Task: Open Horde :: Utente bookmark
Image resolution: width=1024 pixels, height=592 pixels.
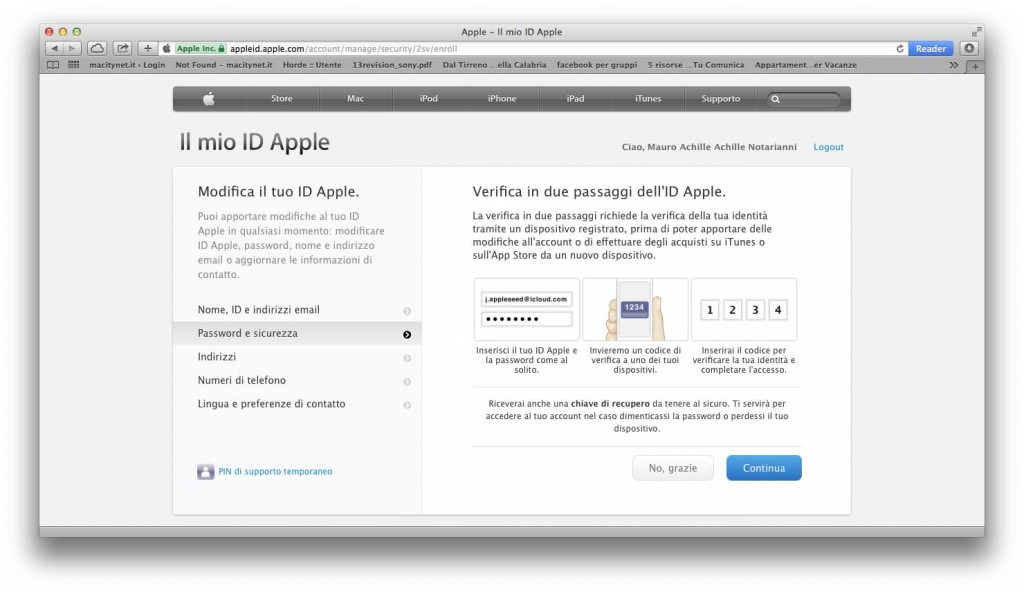Action: [312, 65]
